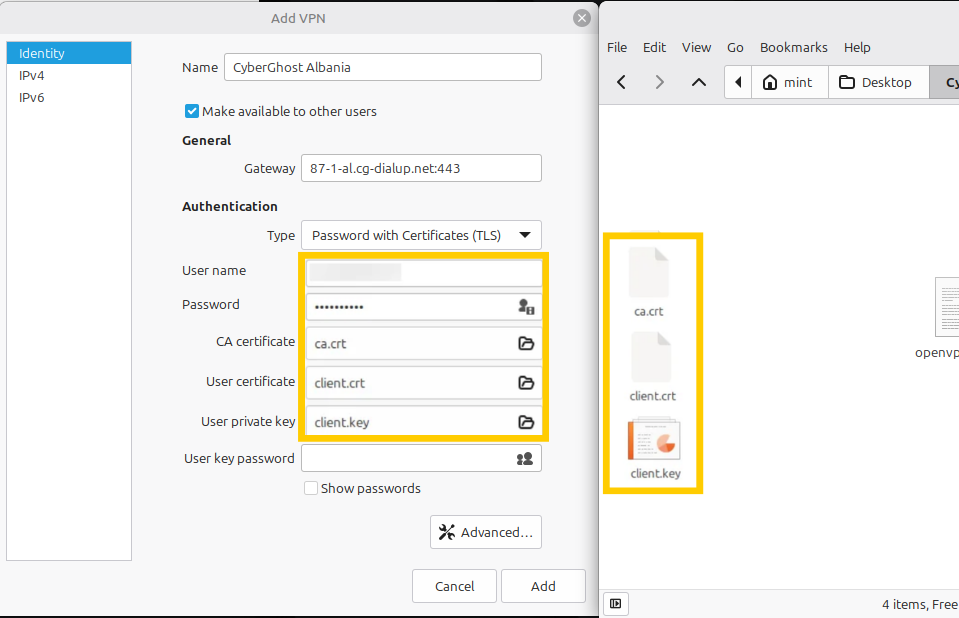The width and height of the screenshot is (959, 618).
Task: Edit the VPN Name field
Action: (x=383, y=67)
